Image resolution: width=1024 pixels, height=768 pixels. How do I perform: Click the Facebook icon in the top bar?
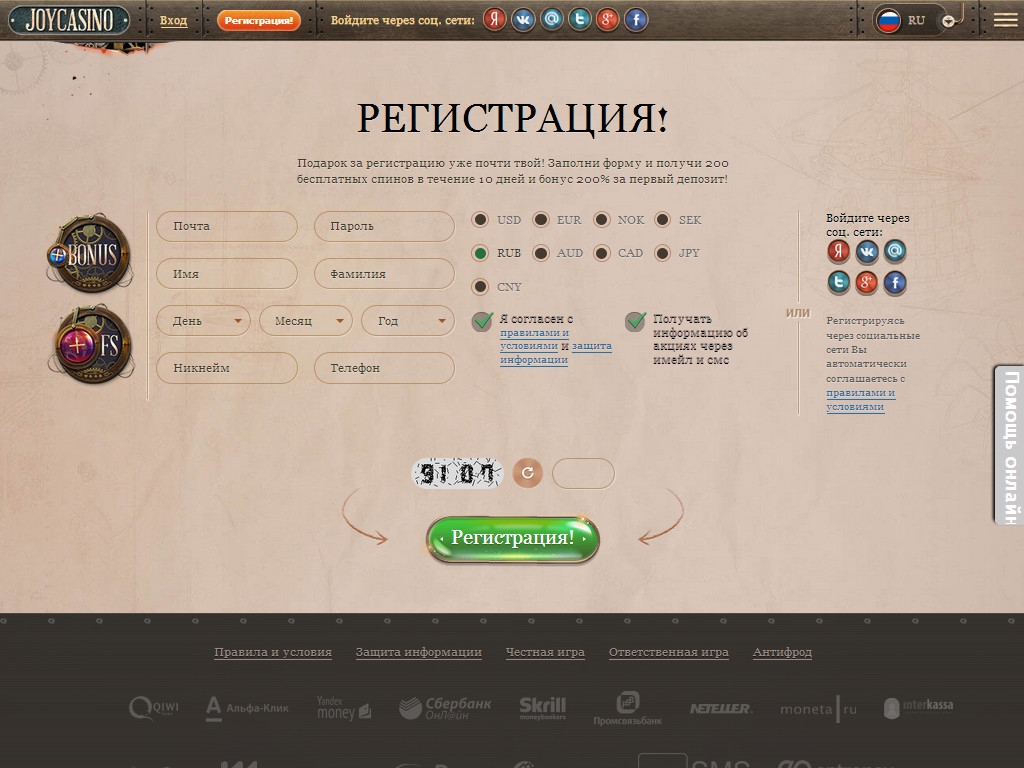[x=635, y=19]
